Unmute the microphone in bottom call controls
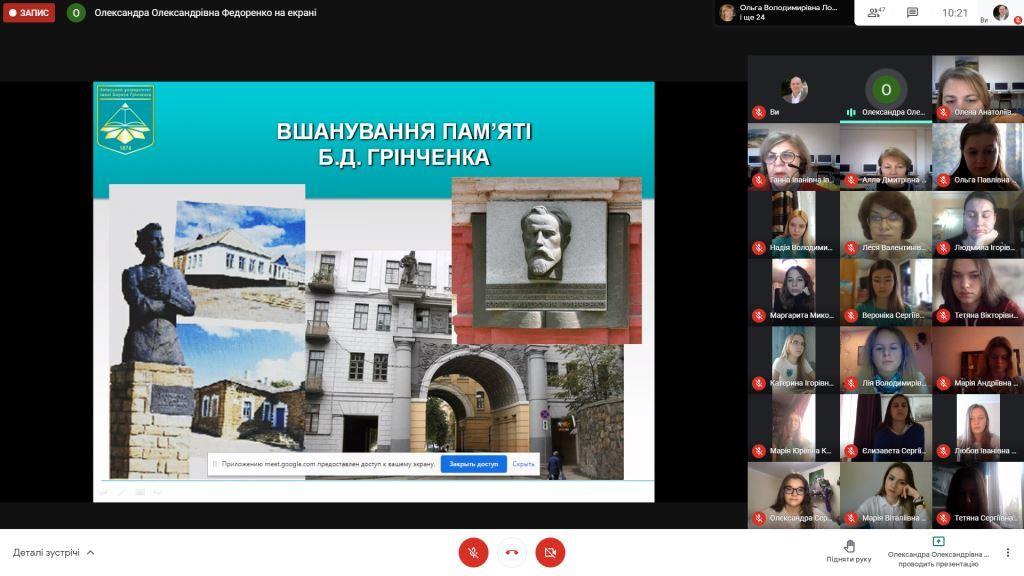This screenshot has height=576, width=1024. 473,552
